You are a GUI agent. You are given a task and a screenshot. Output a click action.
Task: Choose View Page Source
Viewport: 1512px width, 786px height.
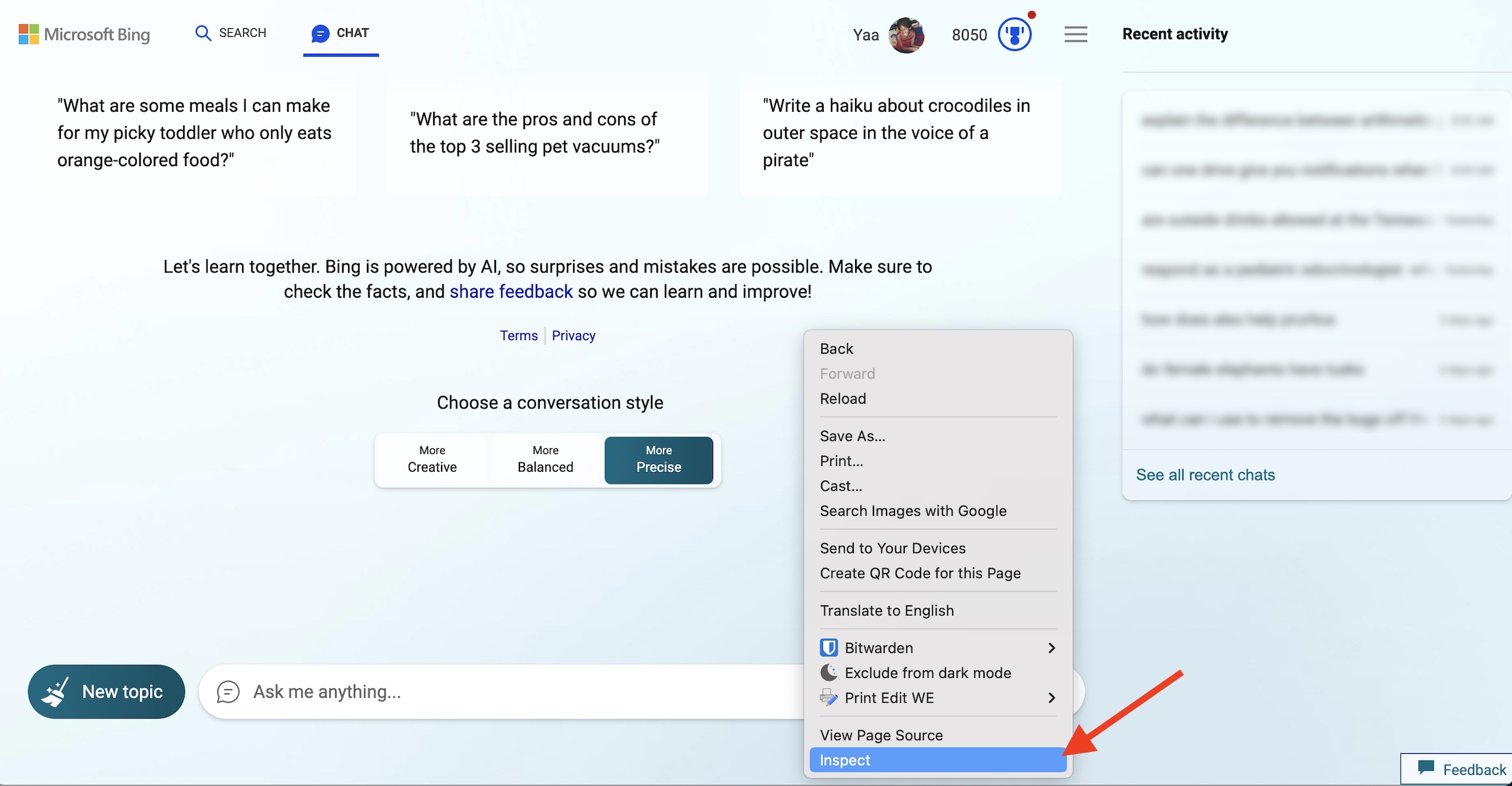[938, 735]
